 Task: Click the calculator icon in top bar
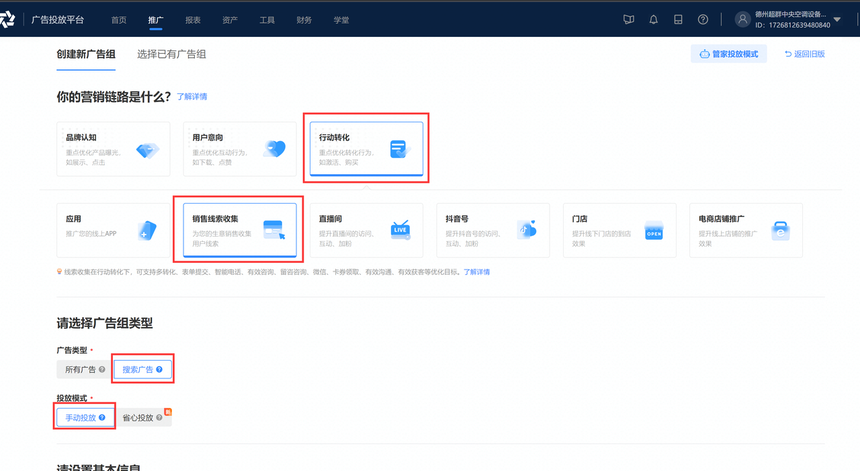tap(679, 19)
